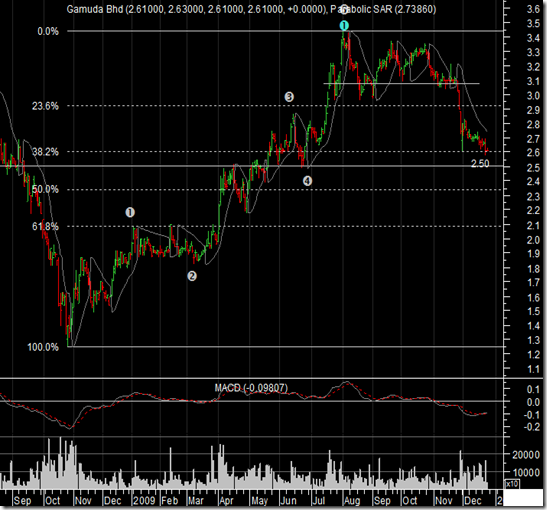Select the 100.0% Fibonacci level label
547x510 pixels.
coord(43,347)
